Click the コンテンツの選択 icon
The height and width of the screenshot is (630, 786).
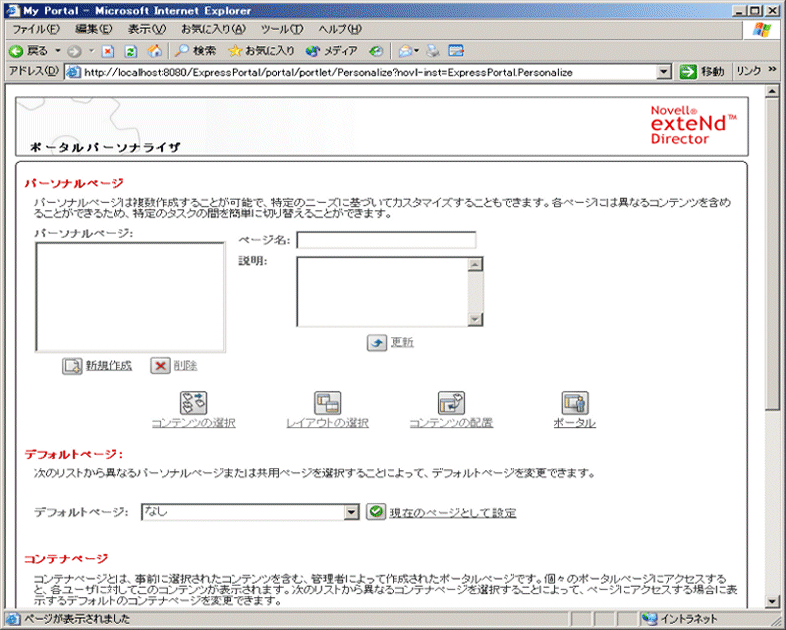193,403
